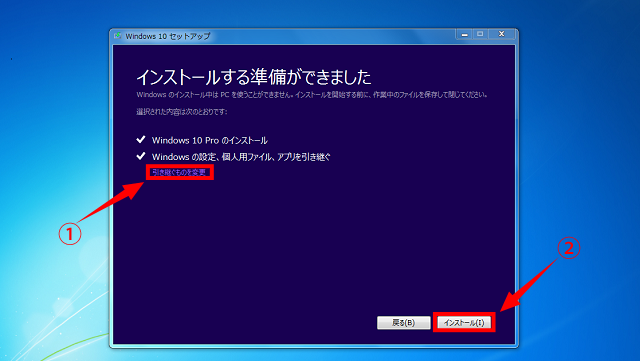This screenshot has height=361, width=640.
Task: Click the インストール(I) button
Action: [x=464, y=322]
